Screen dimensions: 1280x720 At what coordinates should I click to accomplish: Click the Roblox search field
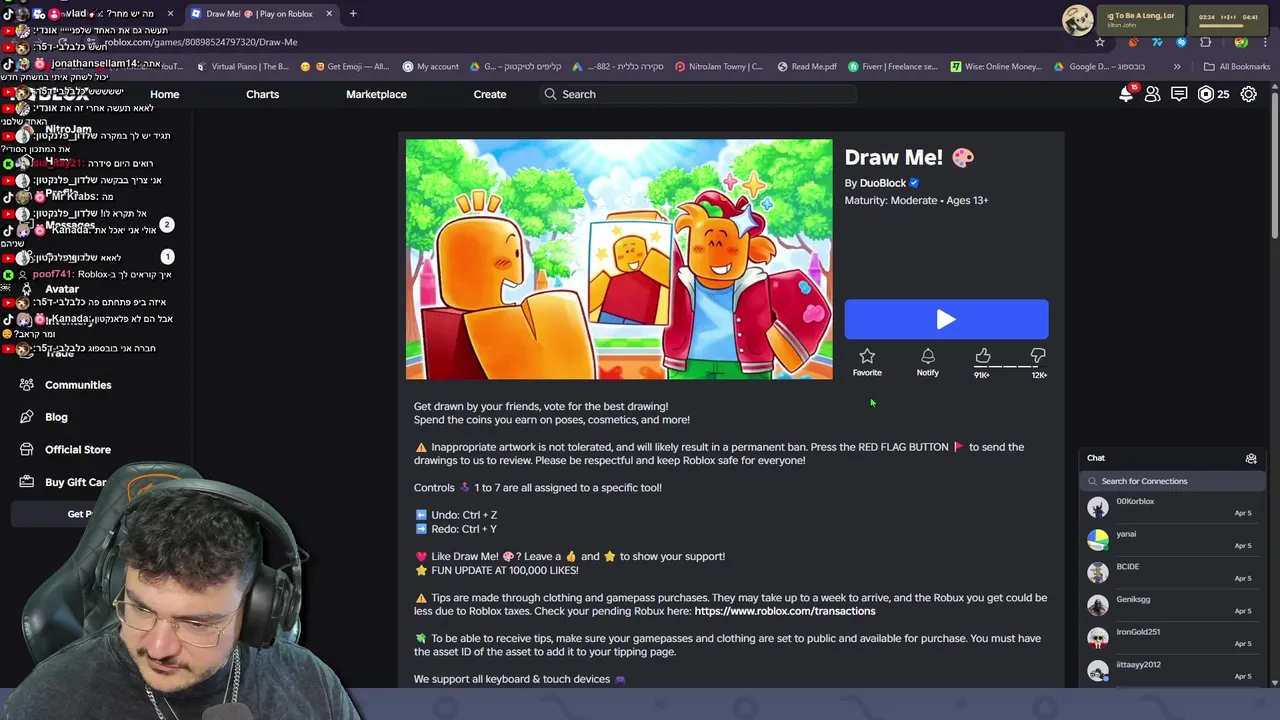698,94
